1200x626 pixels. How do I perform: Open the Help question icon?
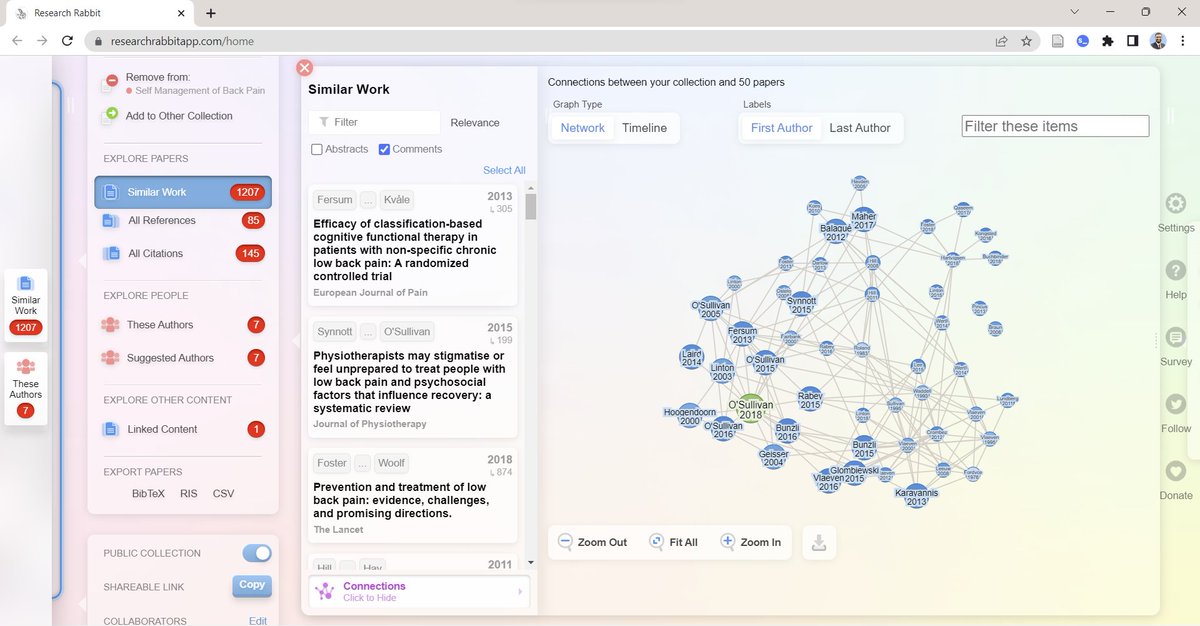tap(1176, 271)
